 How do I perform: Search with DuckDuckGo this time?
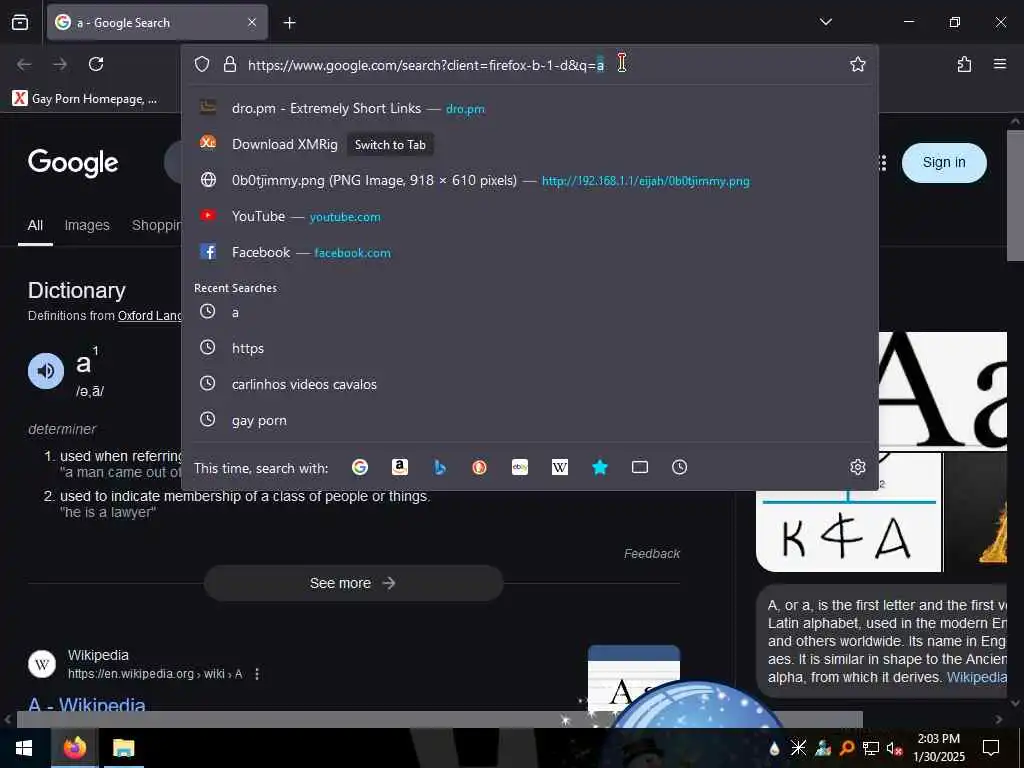[479, 467]
